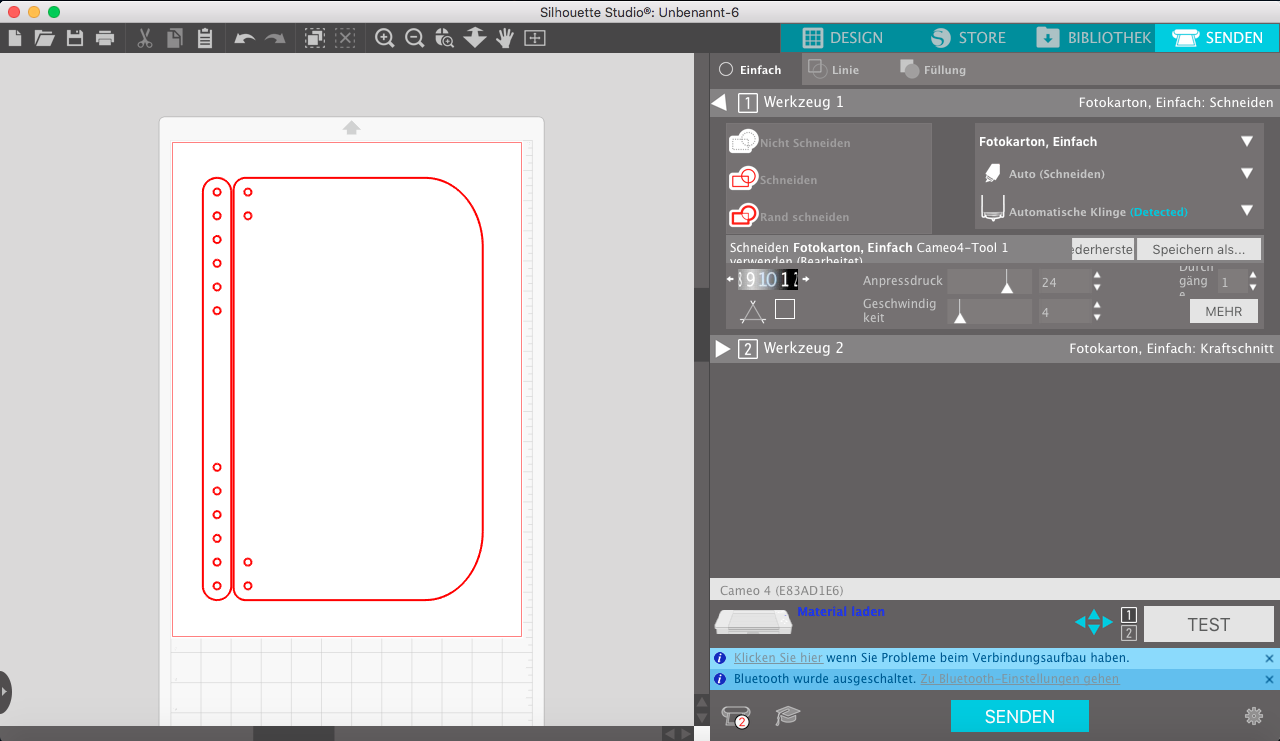Click the triangle line segment overcut icon
Image resolution: width=1280 pixels, height=741 pixels.
click(753, 311)
